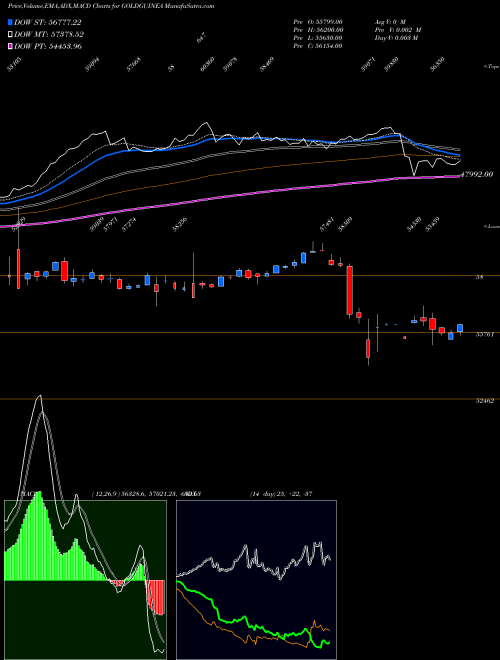Click the 47992.00 EMA price label

[x=476, y=174]
